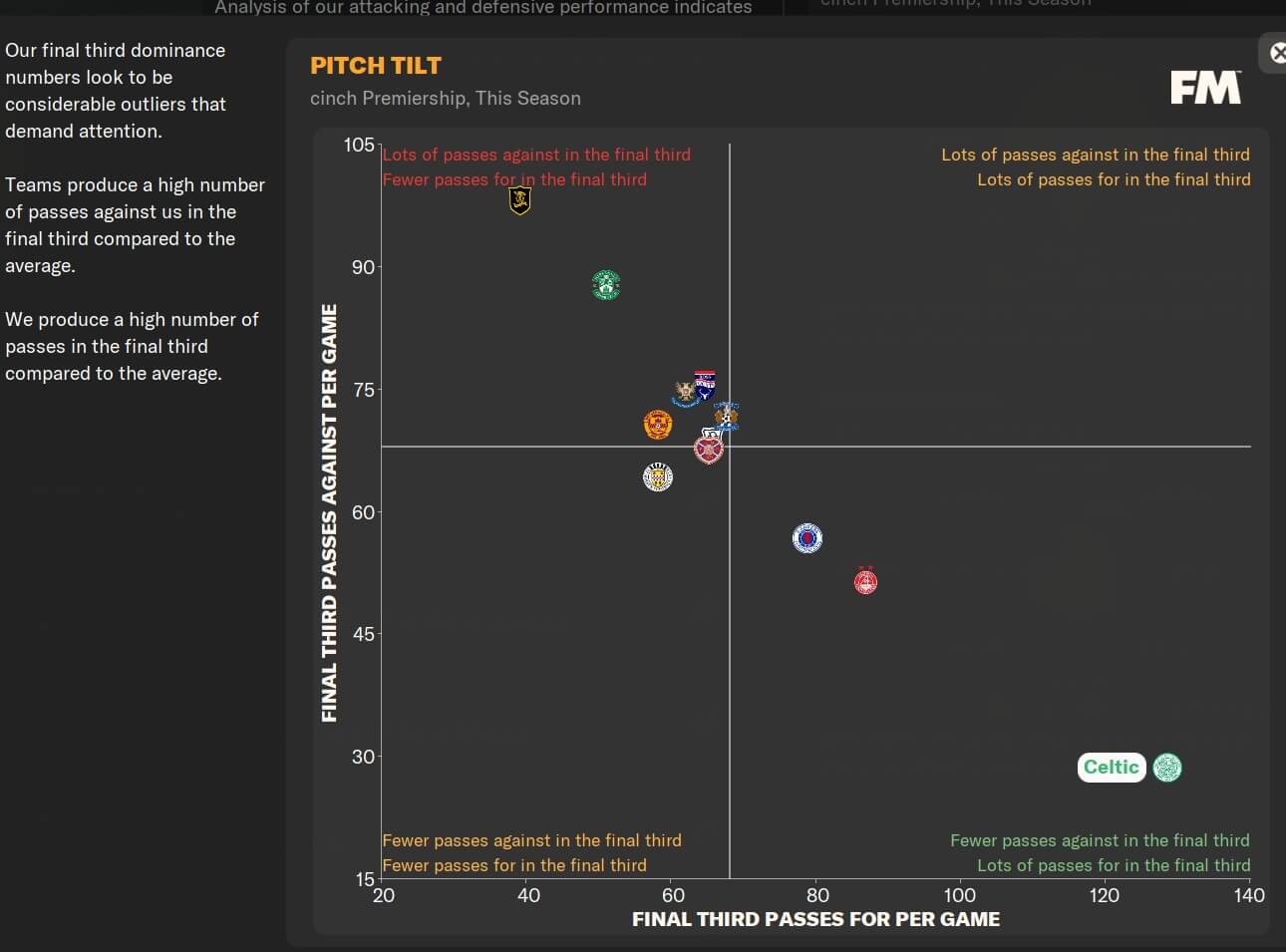
Task: Click the Celtic name label
Action: pyautogui.click(x=1112, y=768)
